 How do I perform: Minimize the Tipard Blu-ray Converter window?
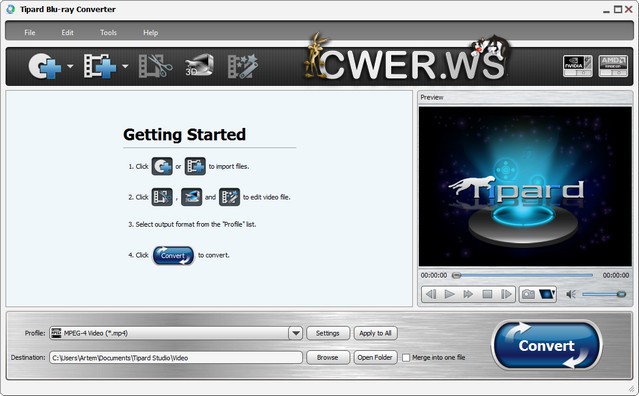[606, 10]
